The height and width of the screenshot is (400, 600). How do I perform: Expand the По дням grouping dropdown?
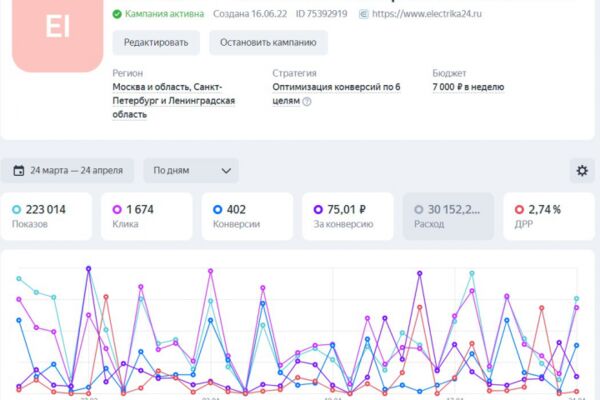point(191,170)
